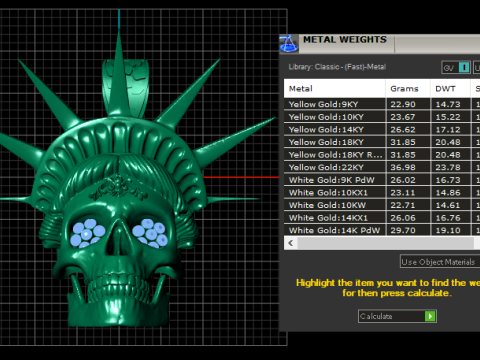Click the 15.22 DWT value
Viewport: 480px width, 360px height.
(448, 117)
